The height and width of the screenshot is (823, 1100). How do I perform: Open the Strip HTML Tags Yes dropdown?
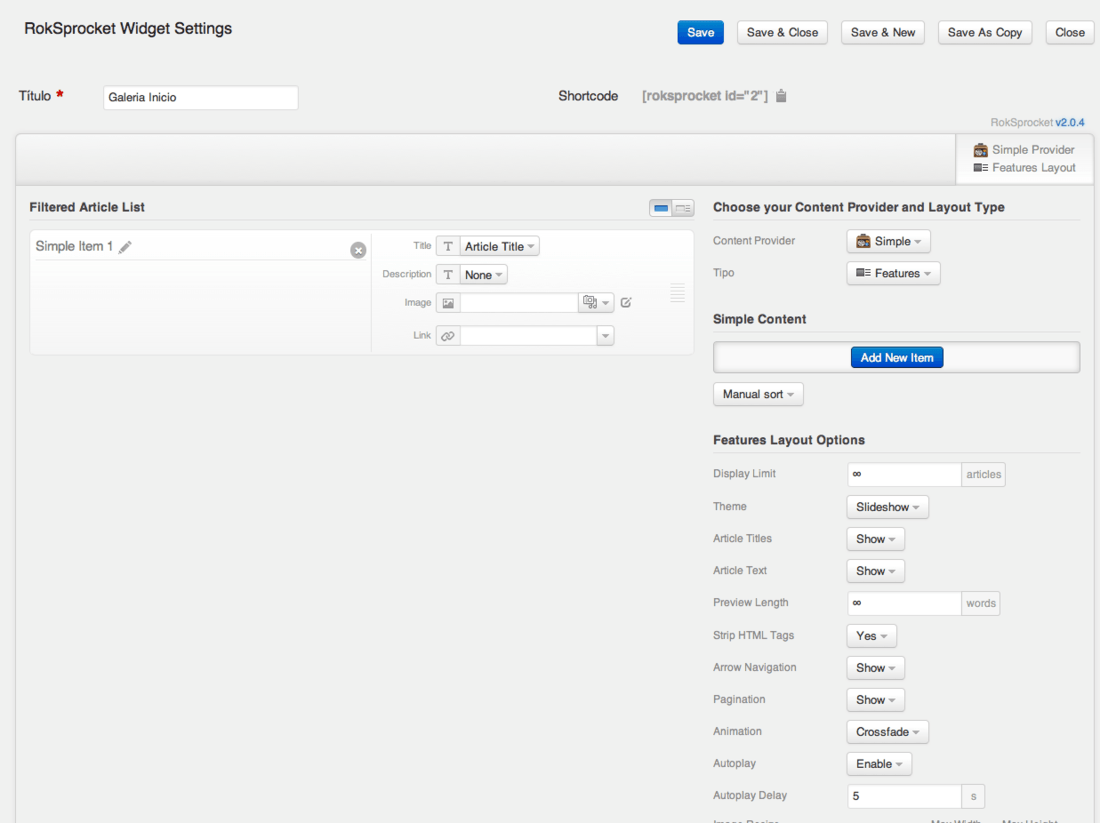click(x=871, y=636)
